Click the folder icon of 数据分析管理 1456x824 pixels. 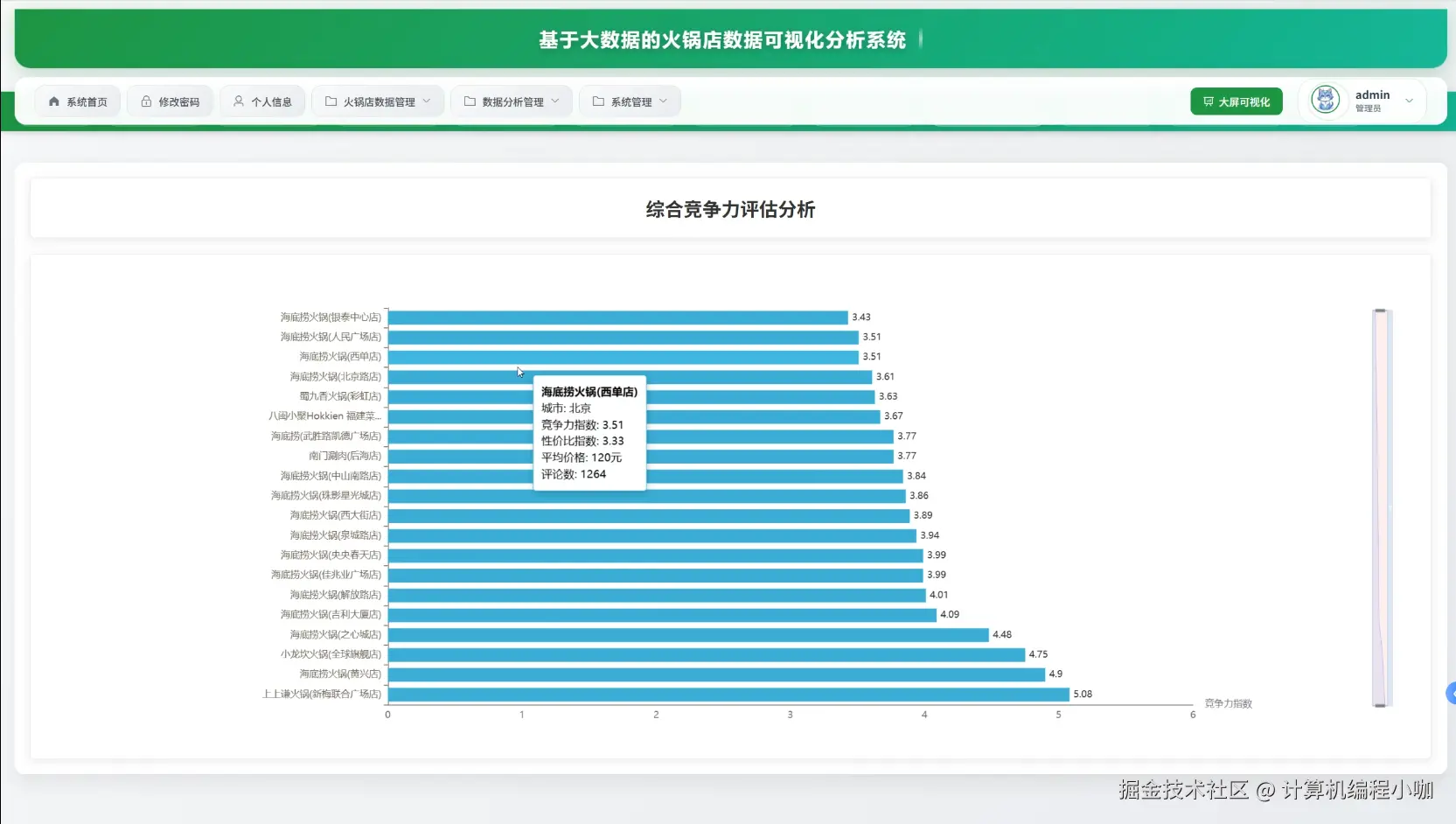coord(470,101)
